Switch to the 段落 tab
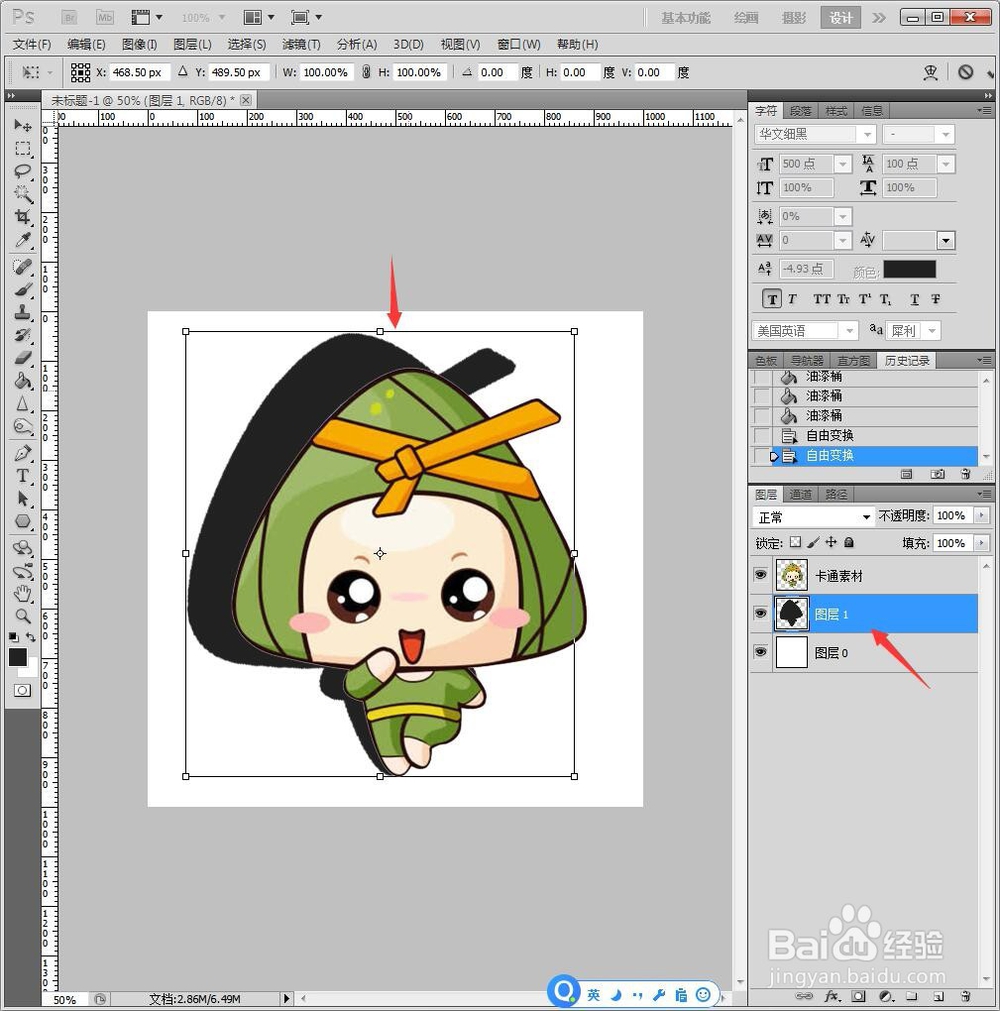 [x=801, y=111]
